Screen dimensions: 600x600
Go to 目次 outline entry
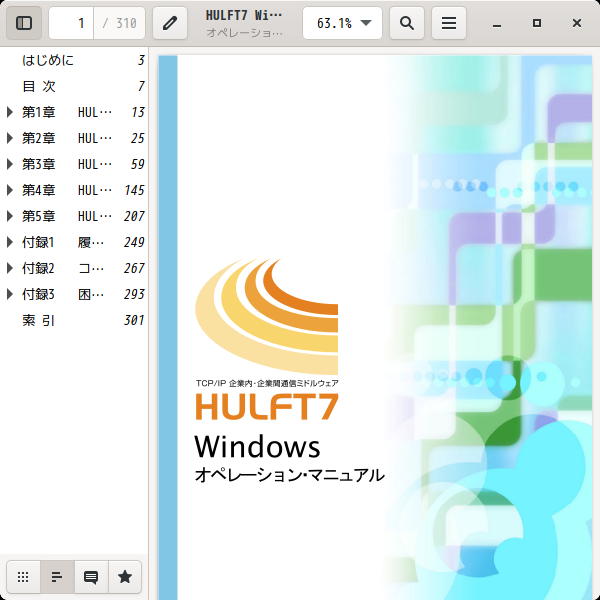[x=74, y=86]
